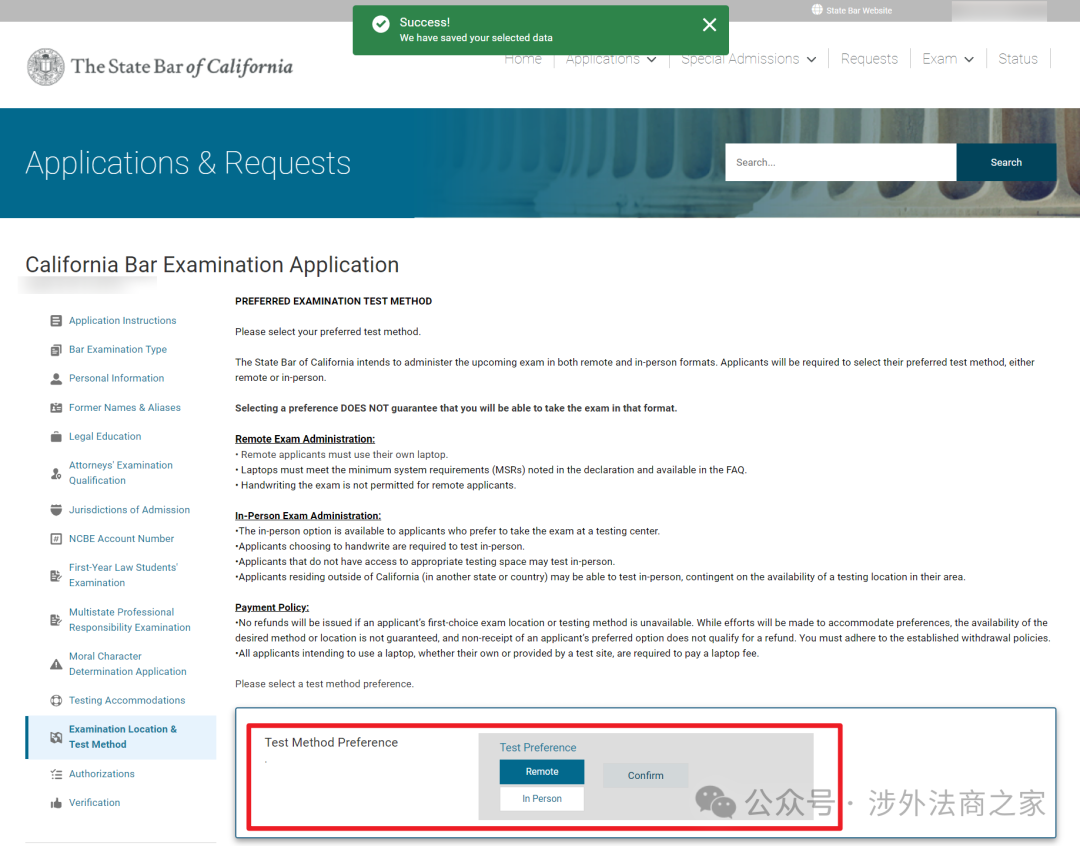Click the Search button
Viewport: 1080px width, 846px height.
[x=1006, y=163]
